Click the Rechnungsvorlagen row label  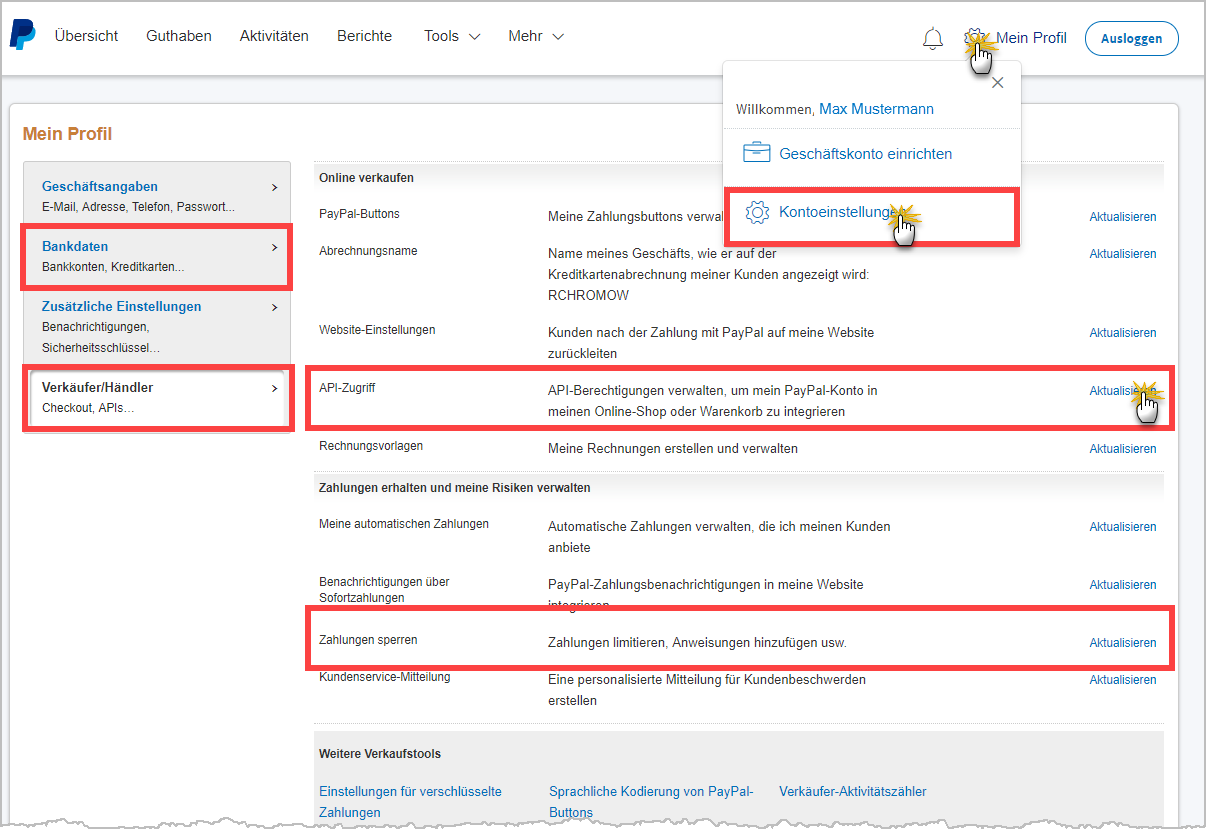pos(371,445)
